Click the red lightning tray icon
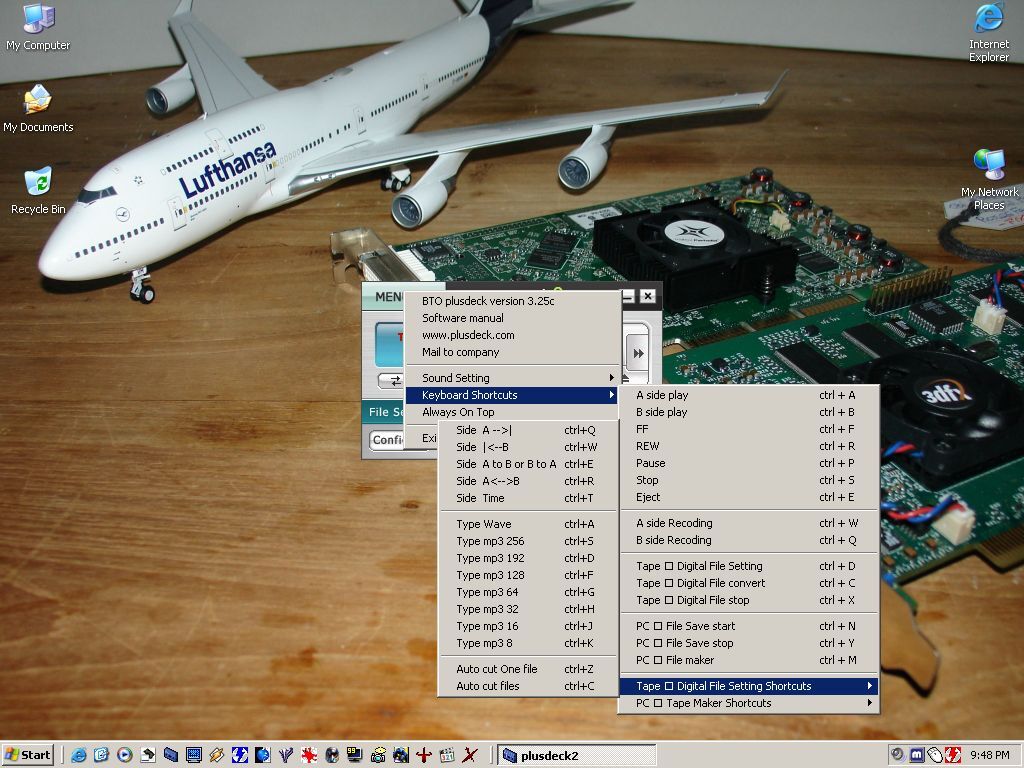The image size is (1024, 768). (953, 754)
